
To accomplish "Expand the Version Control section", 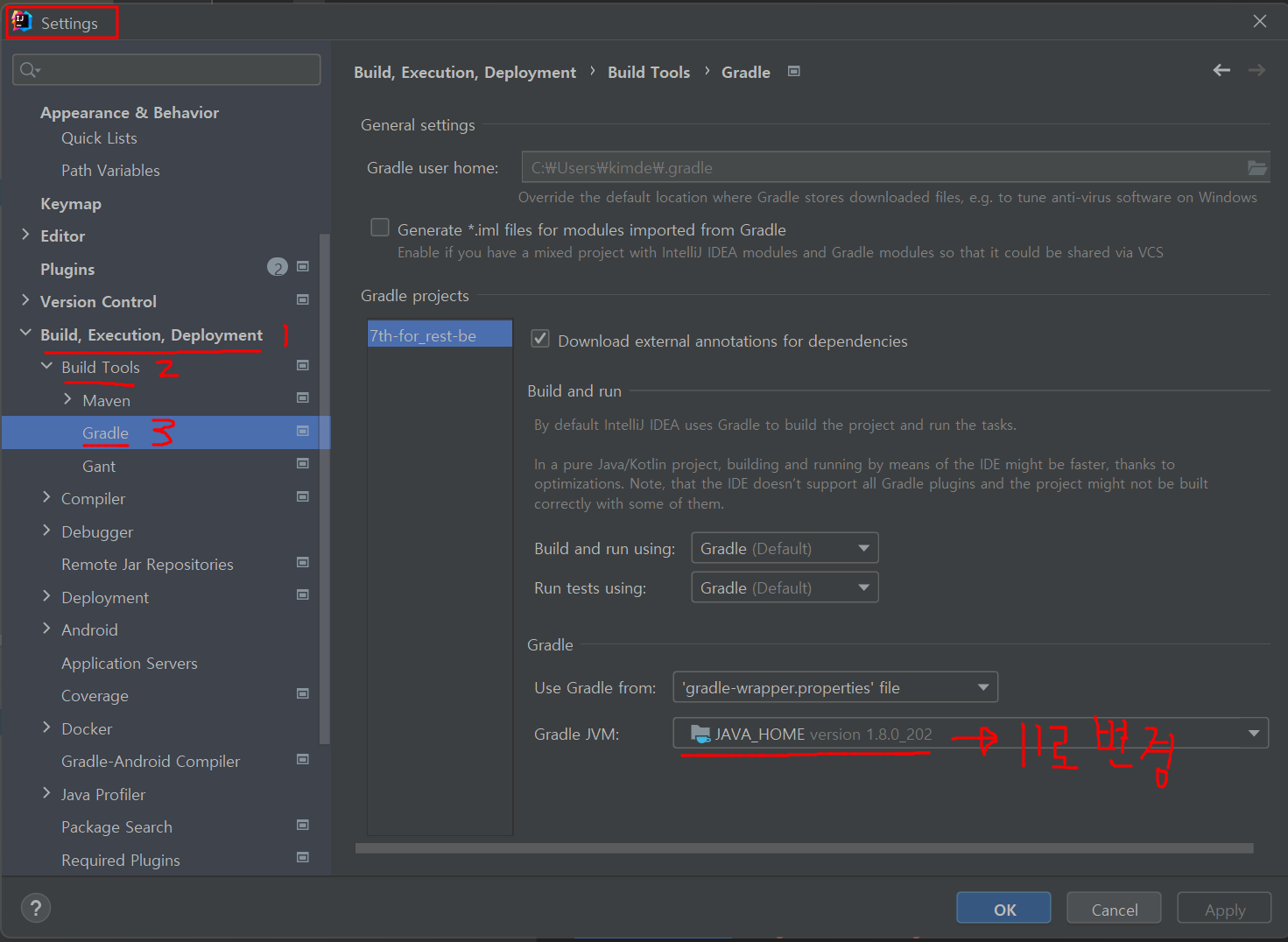I will point(25,299).
